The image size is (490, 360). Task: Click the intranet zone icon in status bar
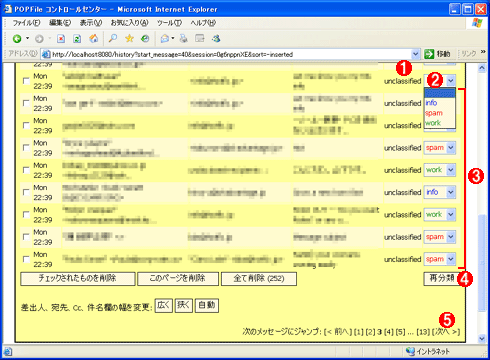[x=410, y=351]
